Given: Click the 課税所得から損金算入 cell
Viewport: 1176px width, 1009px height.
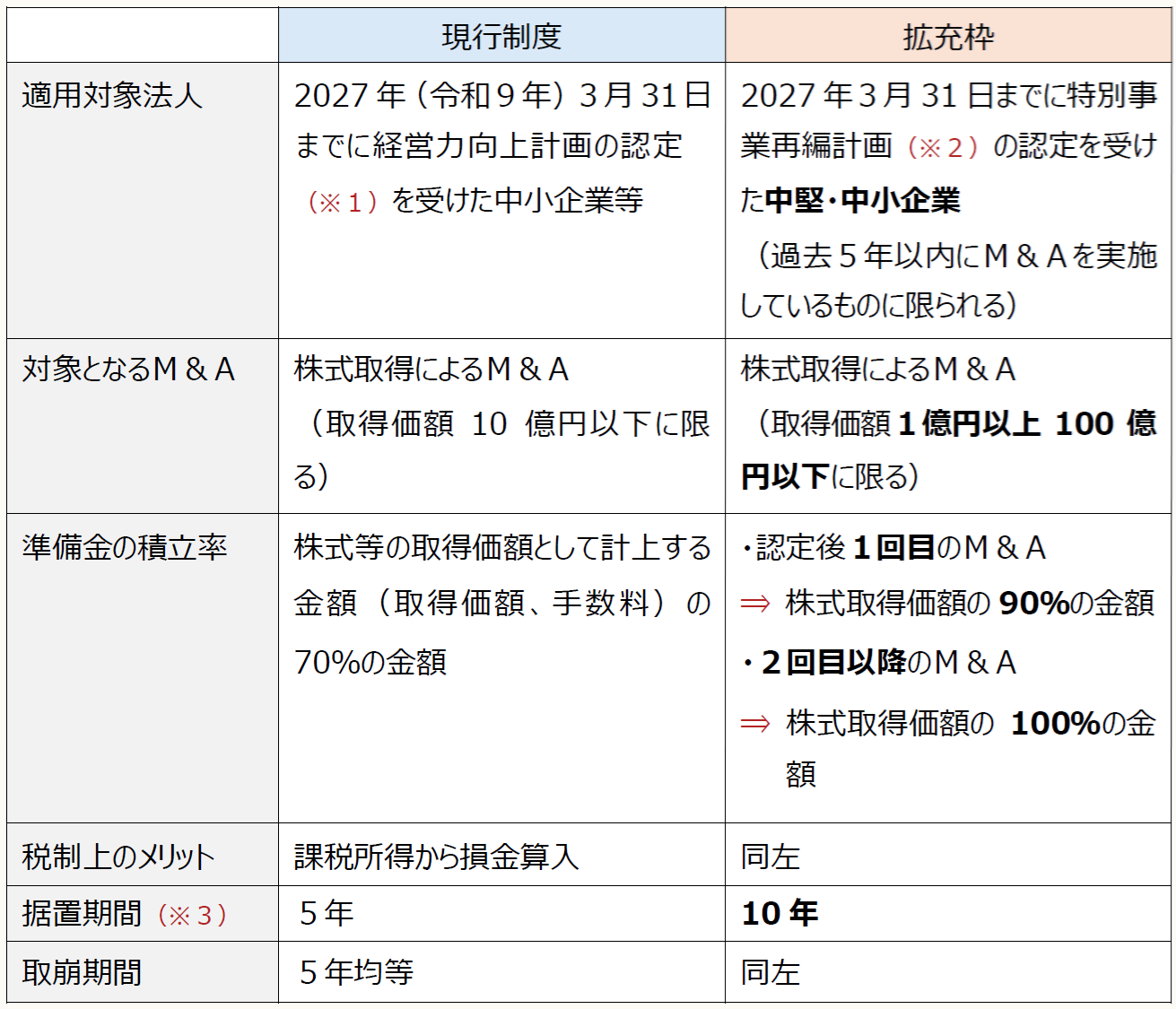Looking at the screenshot, I should click(x=436, y=857).
